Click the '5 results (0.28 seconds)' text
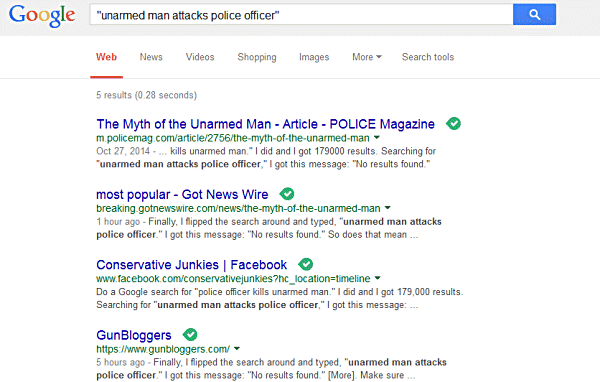This screenshot has height=382, width=600. [147, 95]
